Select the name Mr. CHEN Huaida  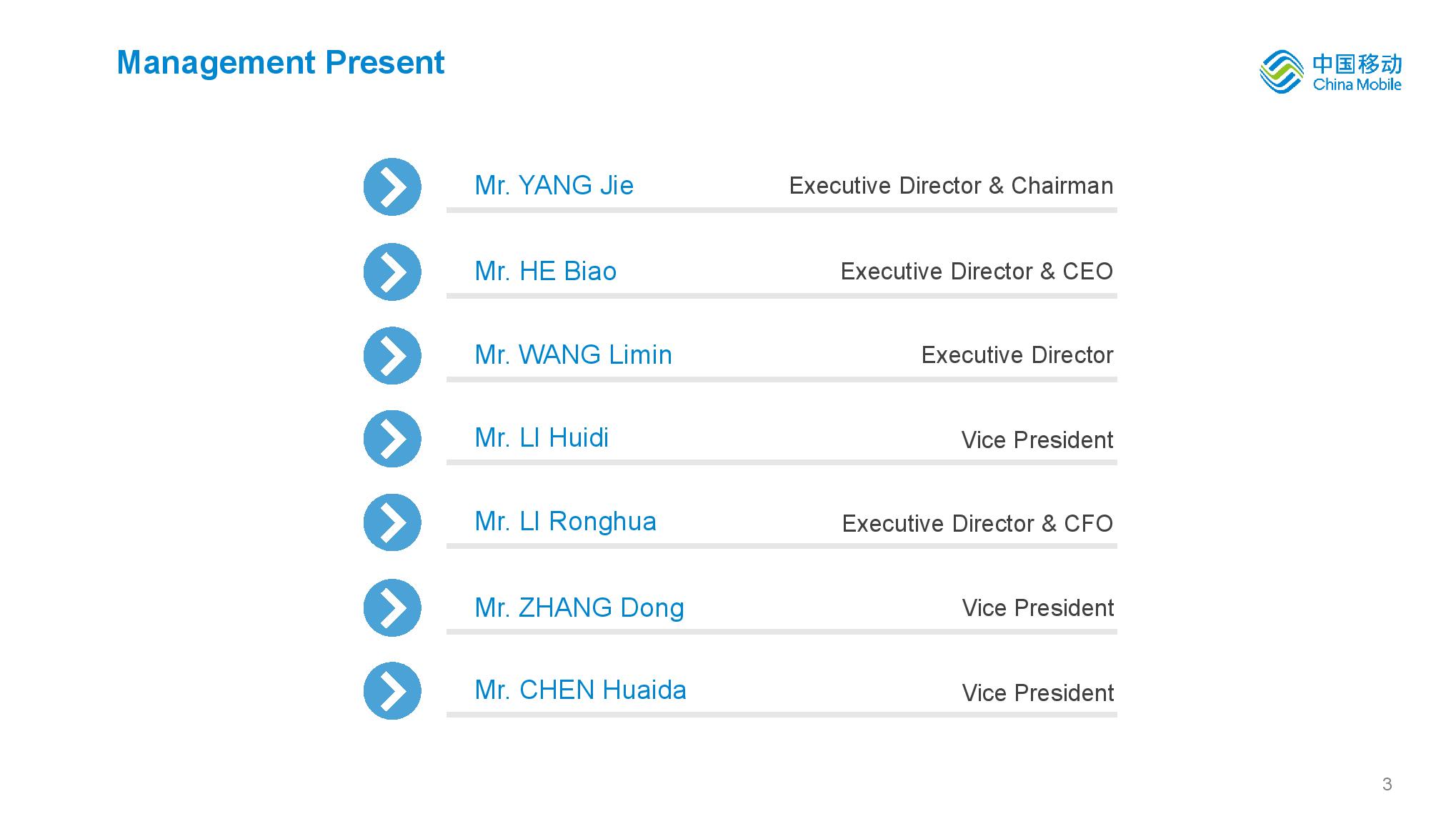pyautogui.click(x=580, y=690)
